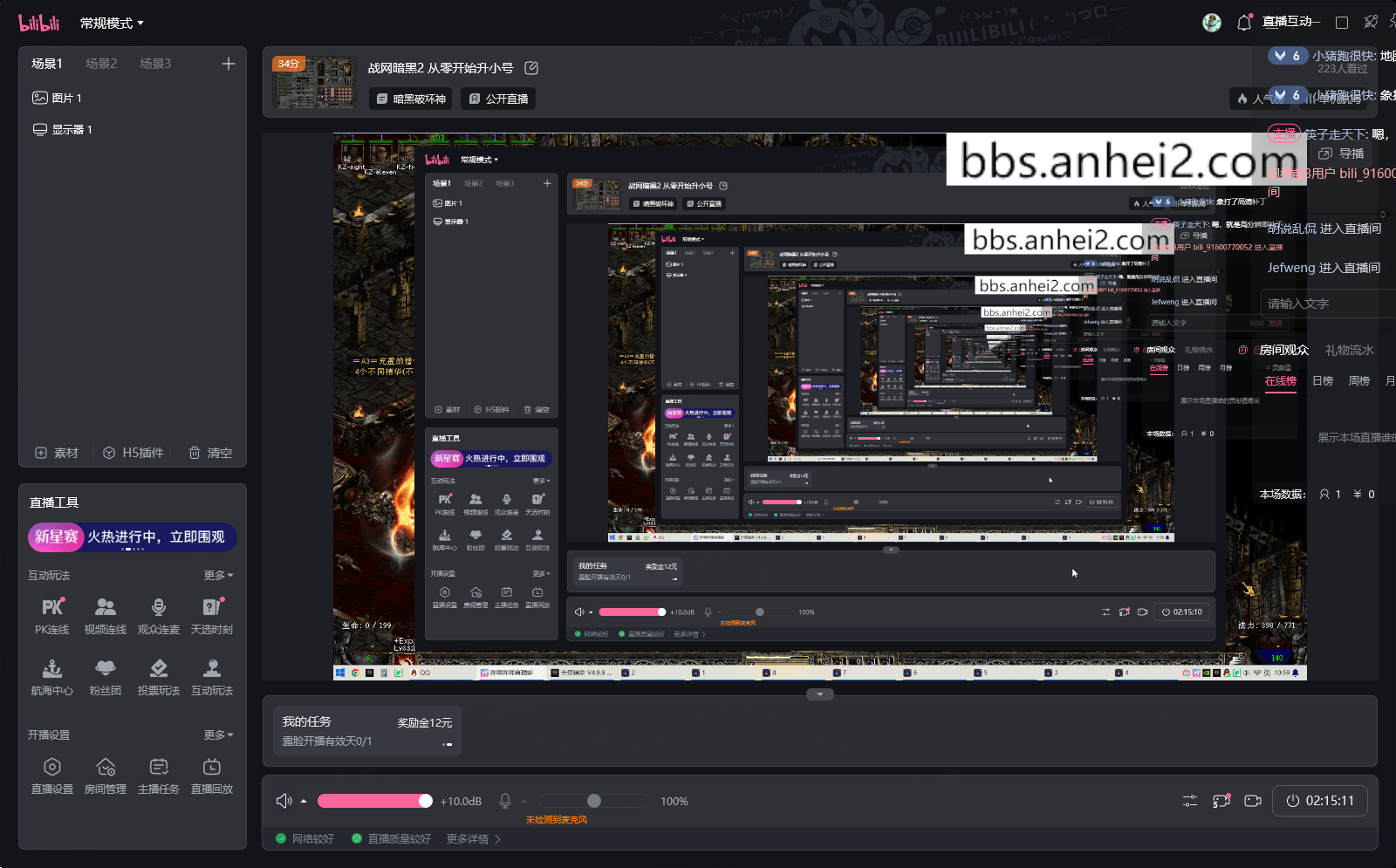
Task: Open 直播设置 live settings
Action: point(52,776)
